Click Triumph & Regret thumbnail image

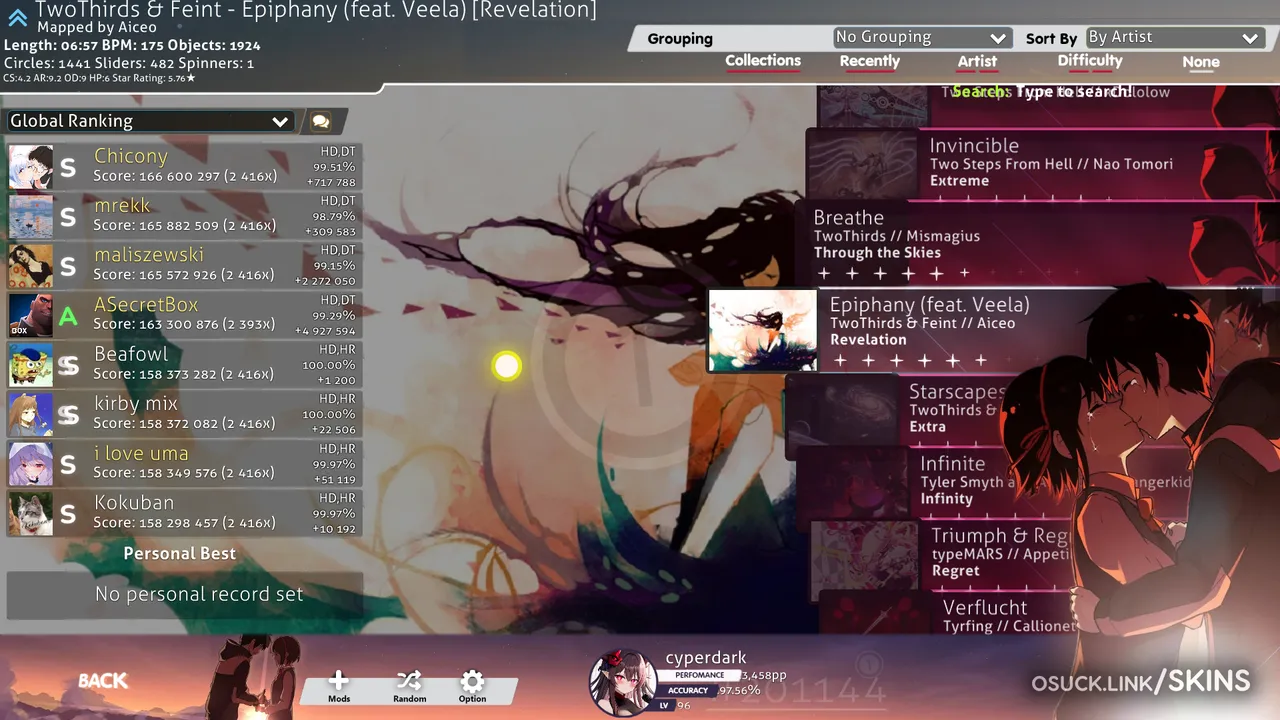click(x=866, y=554)
